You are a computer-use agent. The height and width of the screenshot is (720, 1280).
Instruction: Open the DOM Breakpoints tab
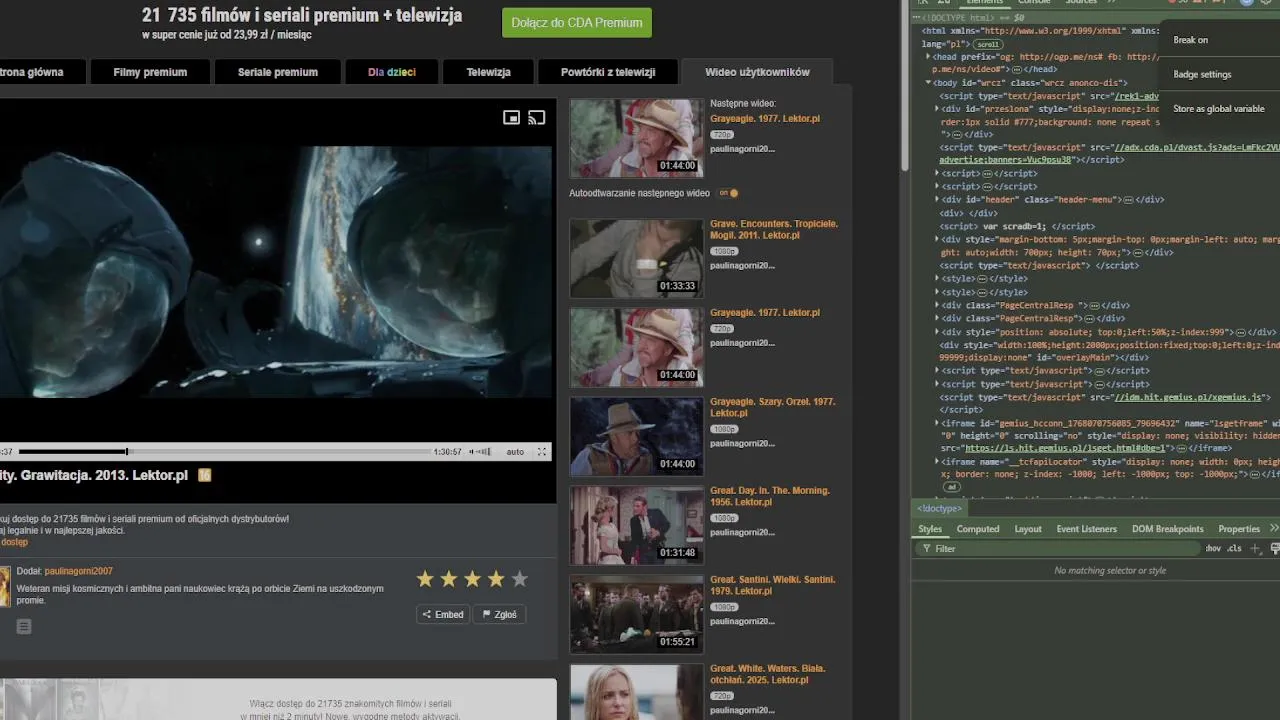click(x=1167, y=529)
